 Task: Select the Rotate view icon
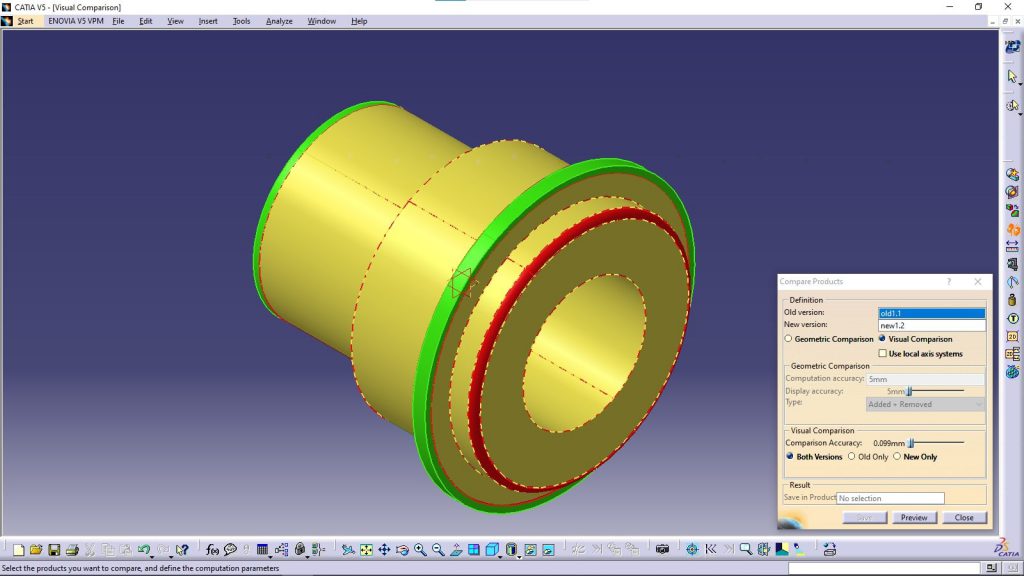(402, 550)
